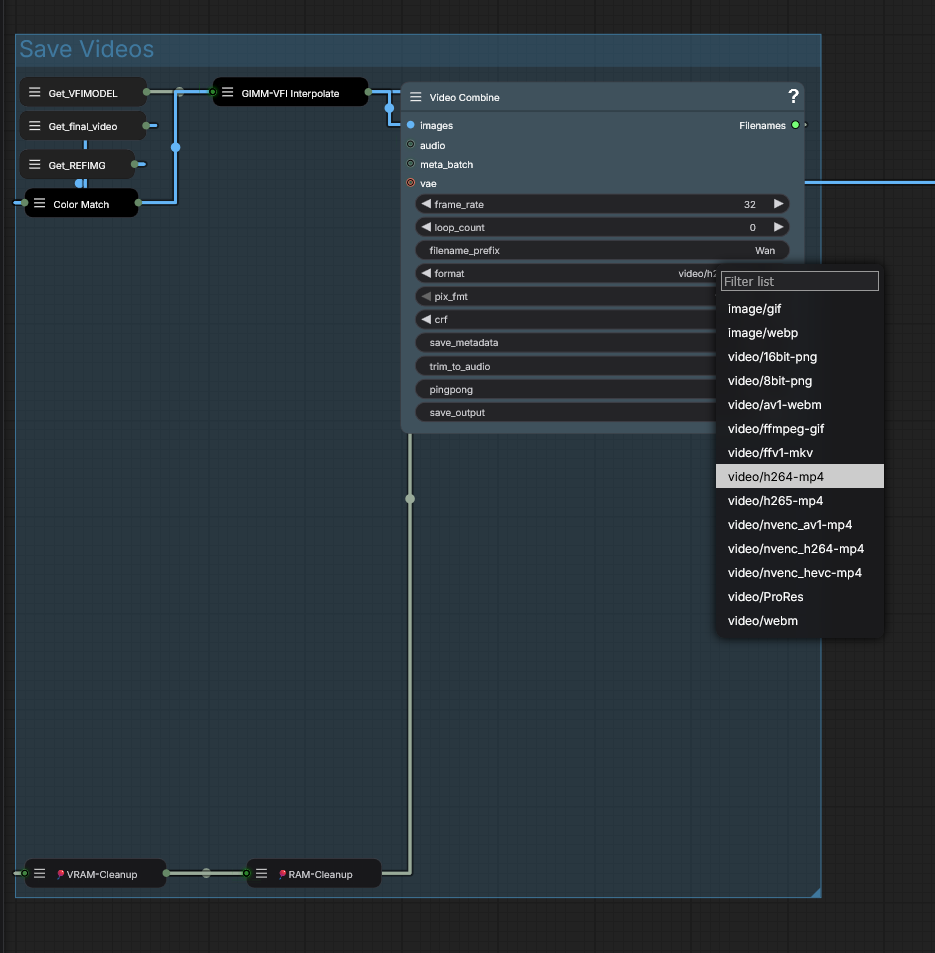Click the Filenames output socket
935x953 pixels.
795,125
